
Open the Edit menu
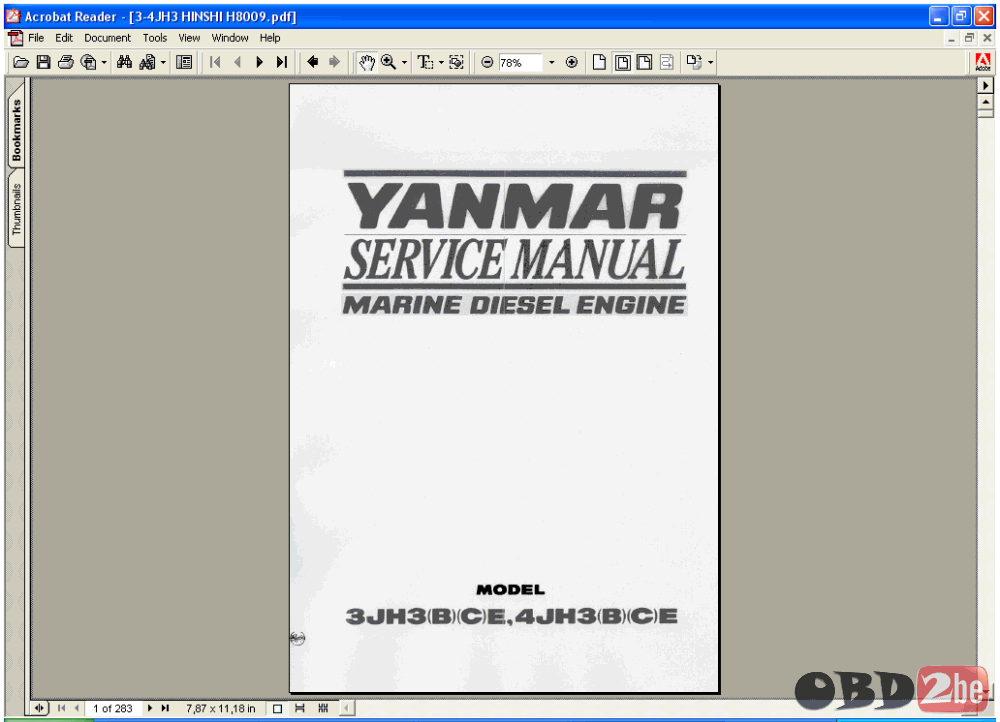click(x=64, y=38)
